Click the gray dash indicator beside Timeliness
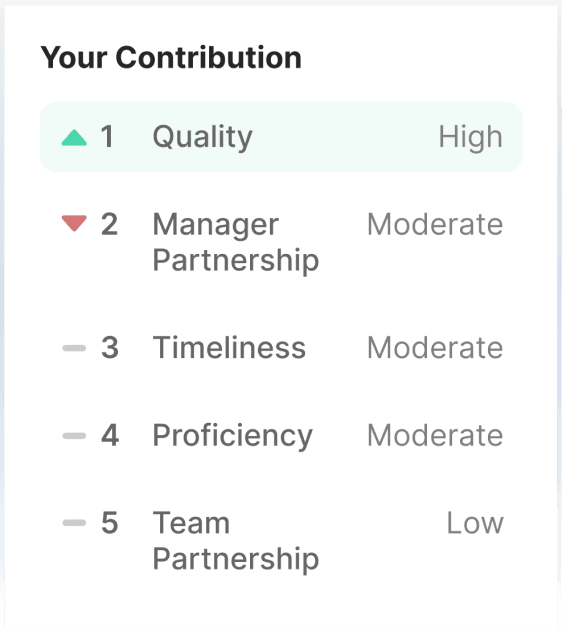Image resolution: width=562 pixels, height=632 pixels. click(x=74, y=348)
